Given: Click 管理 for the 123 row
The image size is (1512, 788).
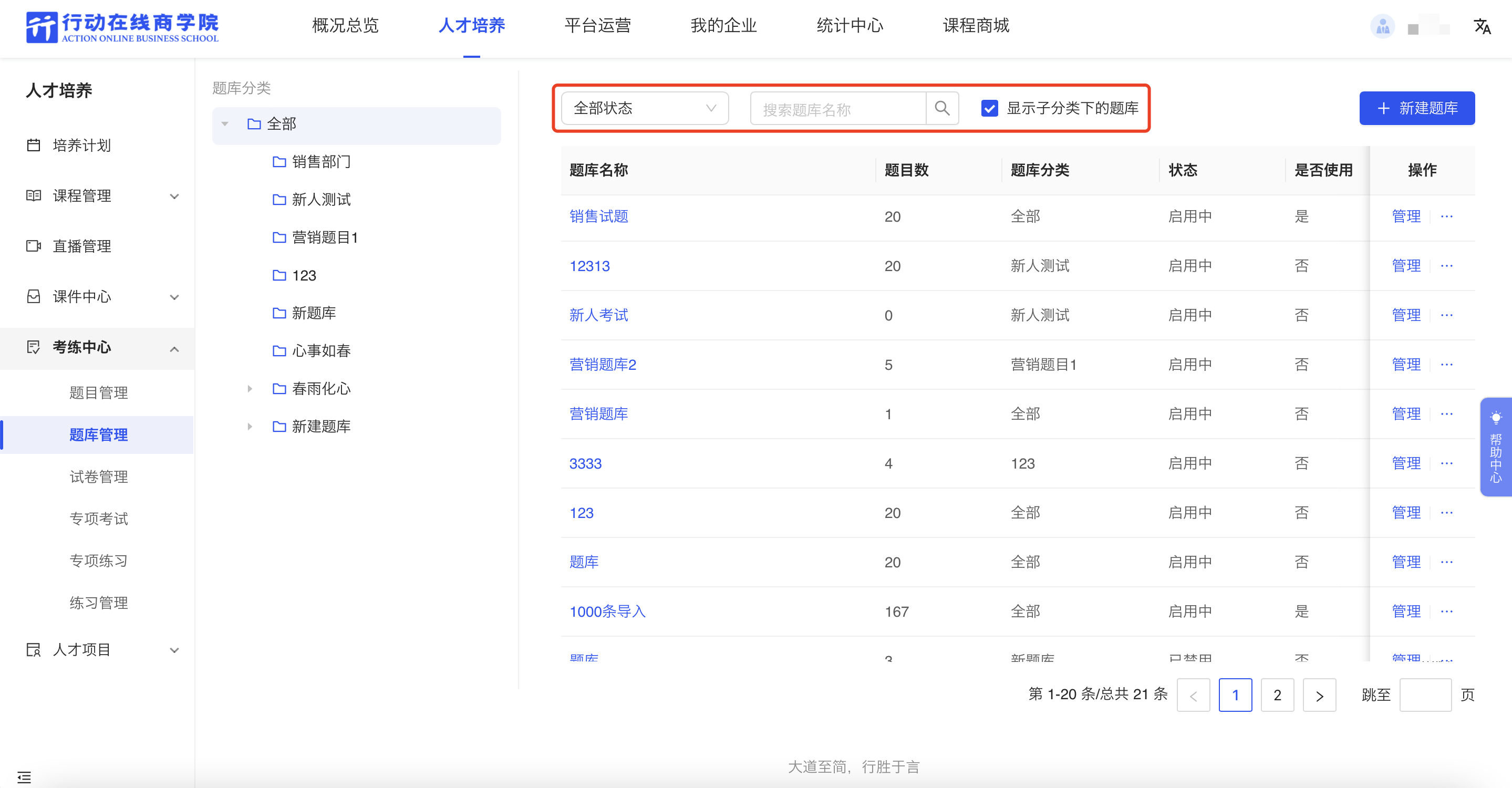Looking at the screenshot, I should pyautogui.click(x=1406, y=512).
